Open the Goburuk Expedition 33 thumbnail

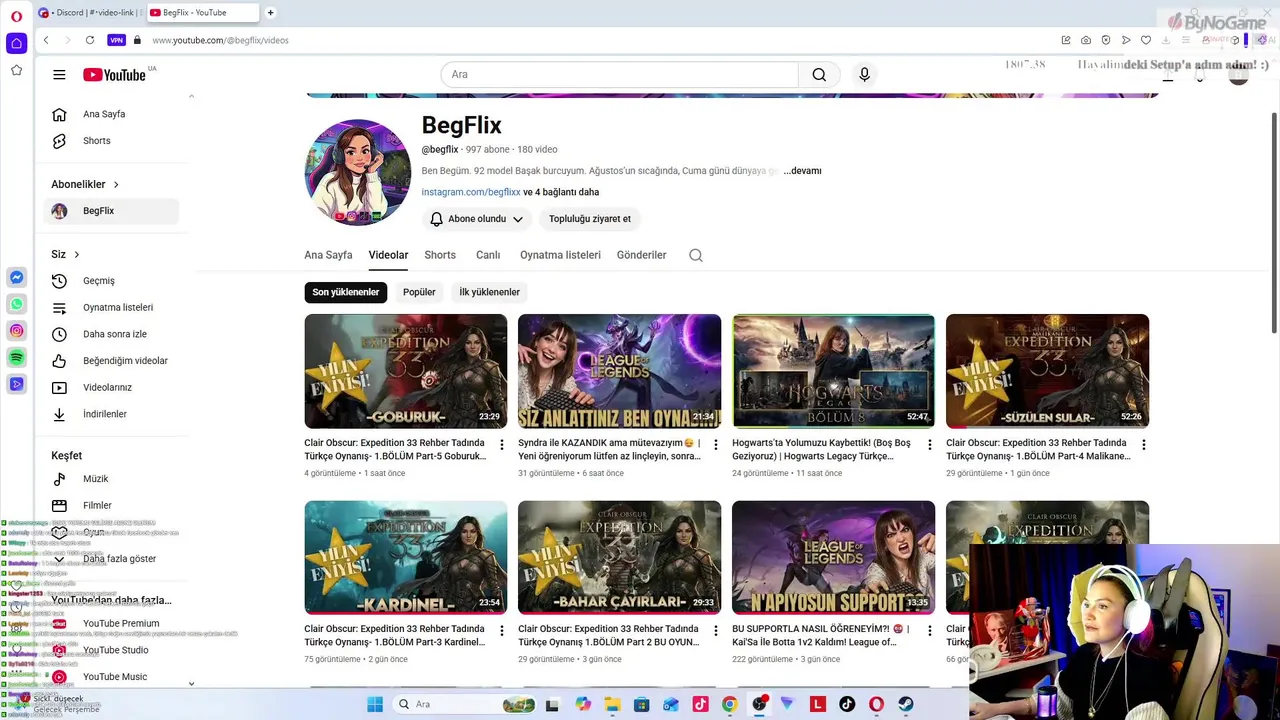coord(406,371)
